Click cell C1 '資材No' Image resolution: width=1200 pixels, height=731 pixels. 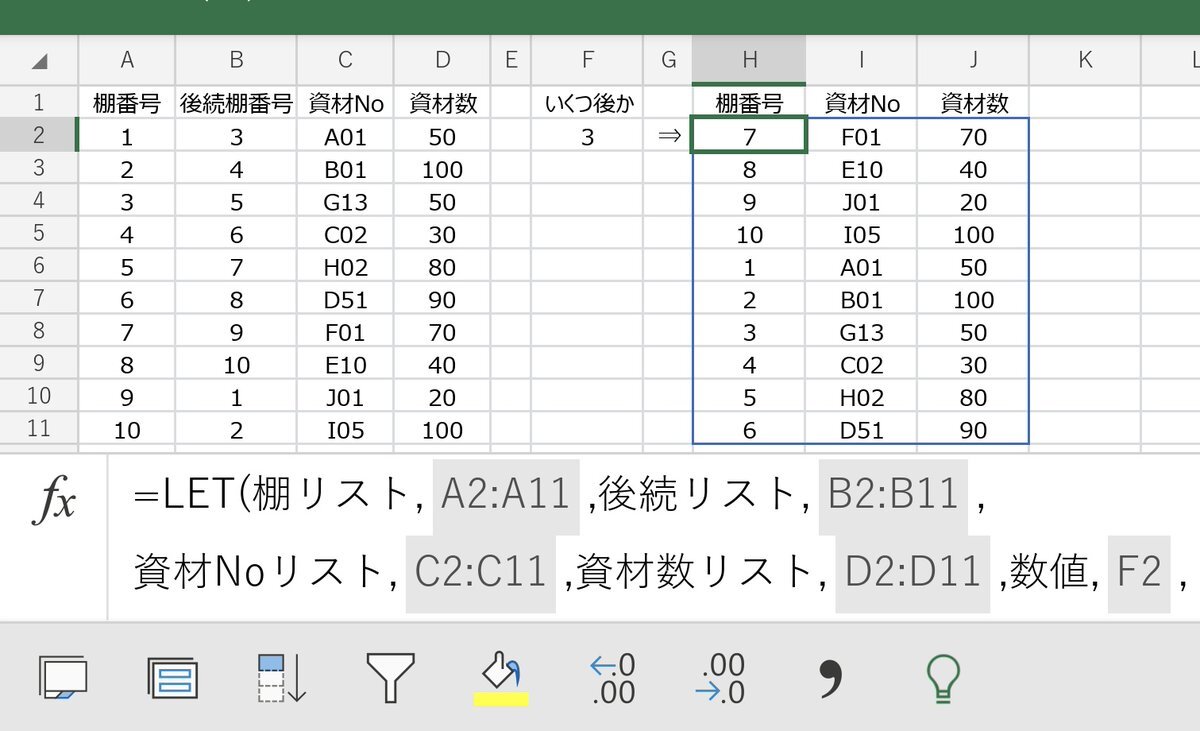(x=345, y=102)
